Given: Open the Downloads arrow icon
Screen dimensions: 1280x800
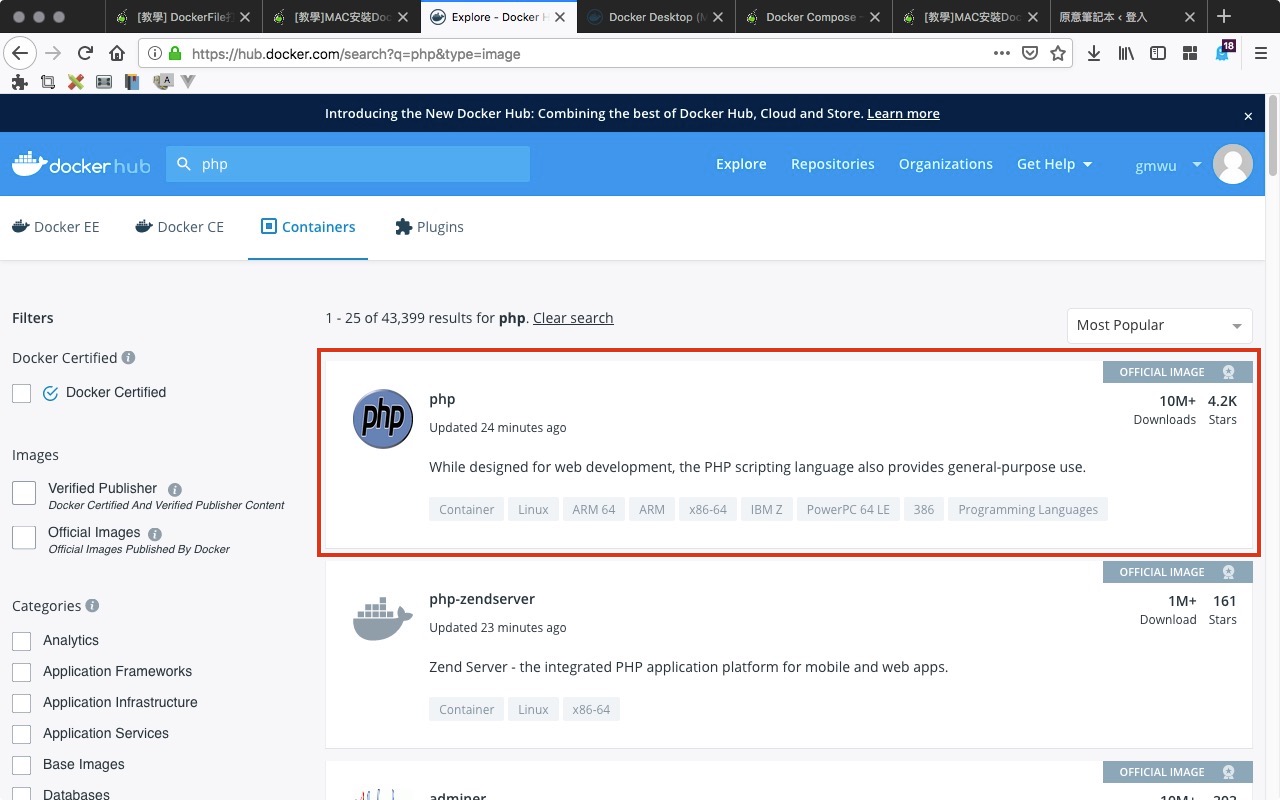Looking at the screenshot, I should click(1094, 54).
